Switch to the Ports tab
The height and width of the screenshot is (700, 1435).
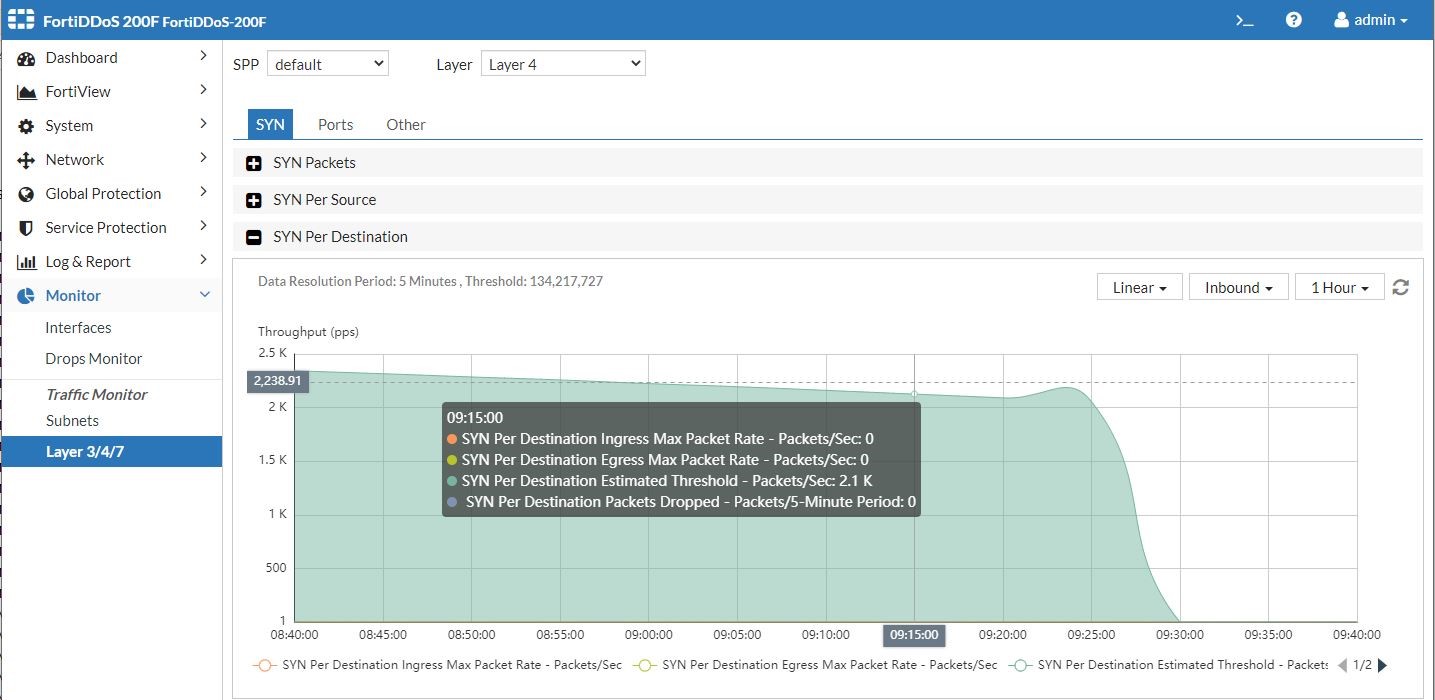point(335,124)
